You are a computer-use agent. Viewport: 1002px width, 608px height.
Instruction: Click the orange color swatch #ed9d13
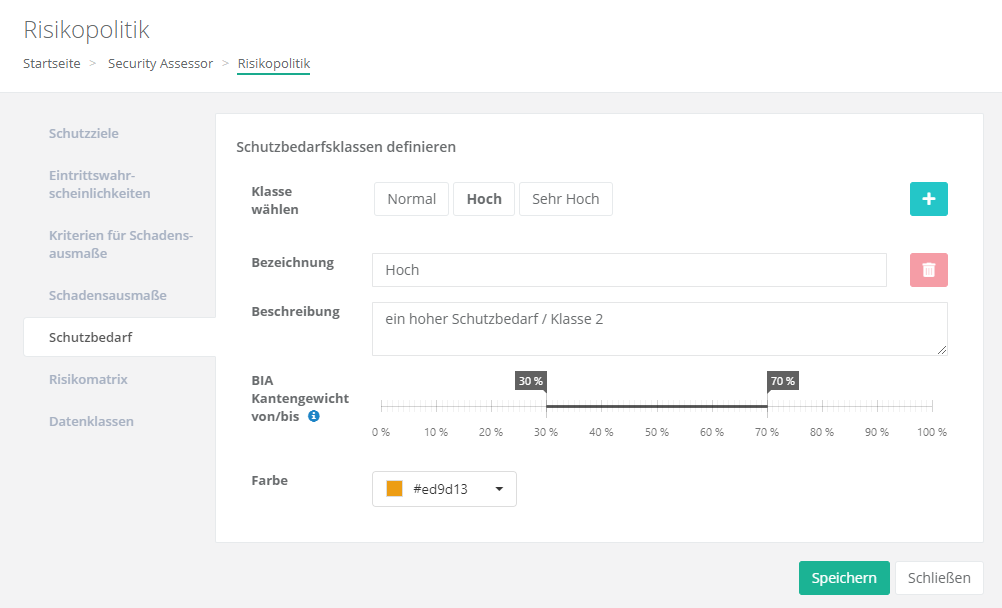click(395, 489)
